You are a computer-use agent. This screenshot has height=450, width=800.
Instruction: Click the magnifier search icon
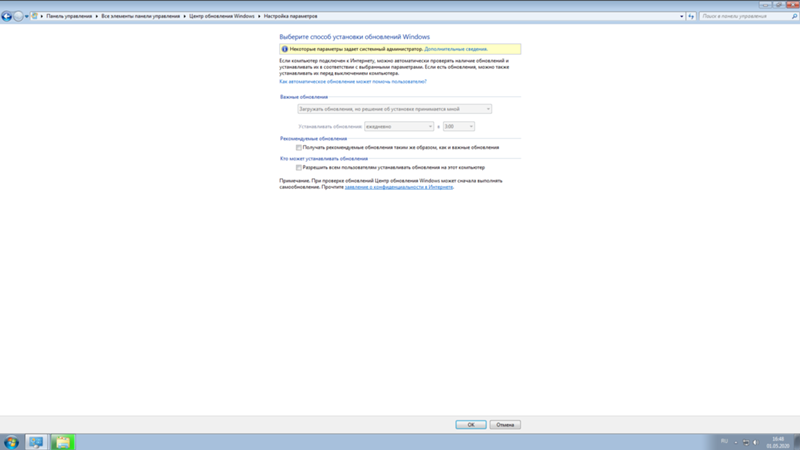(794, 16)
